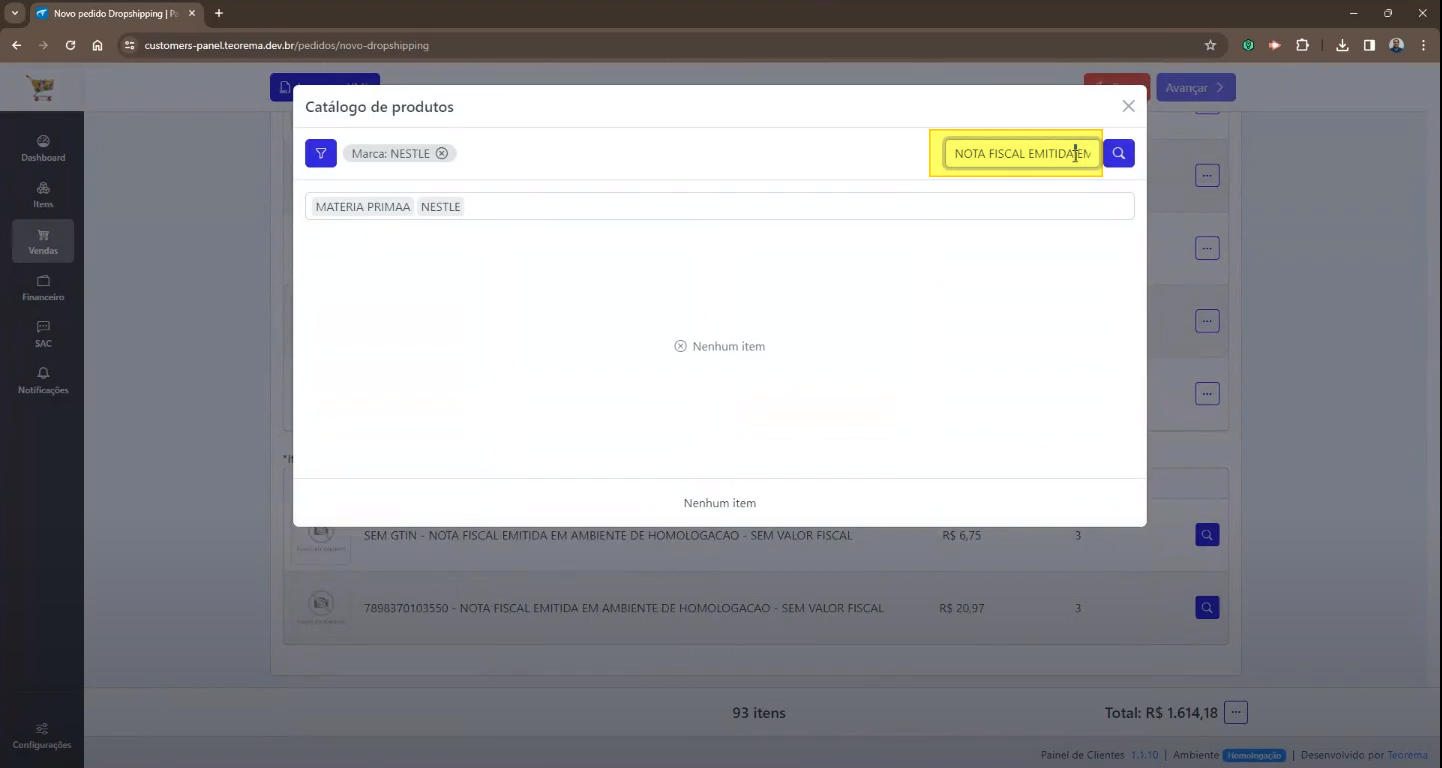
Task: Go to the browser home page
Action: 97,45
